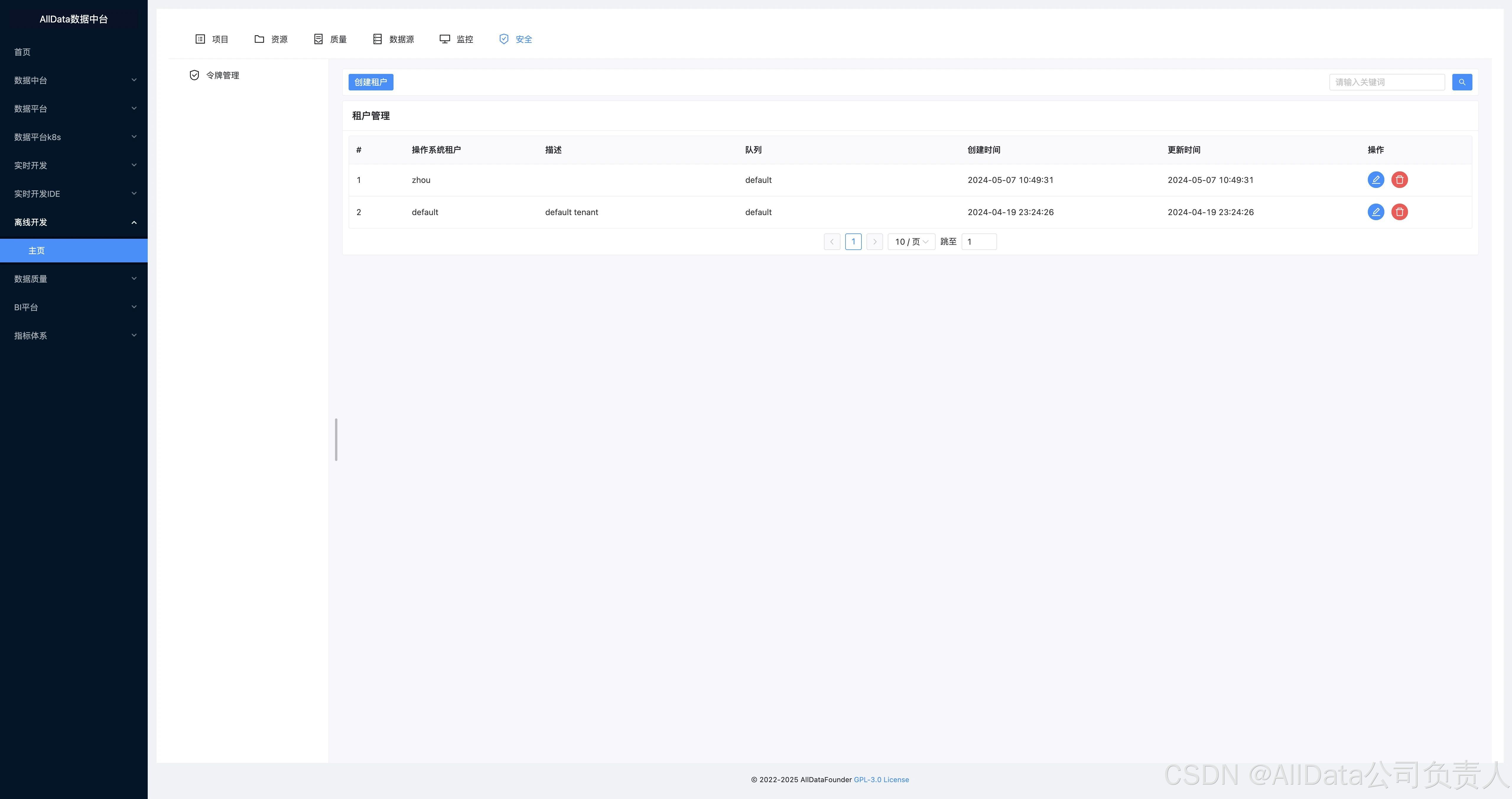Click the 创建租户 button

pyautogui.click(x=370, y=82)
